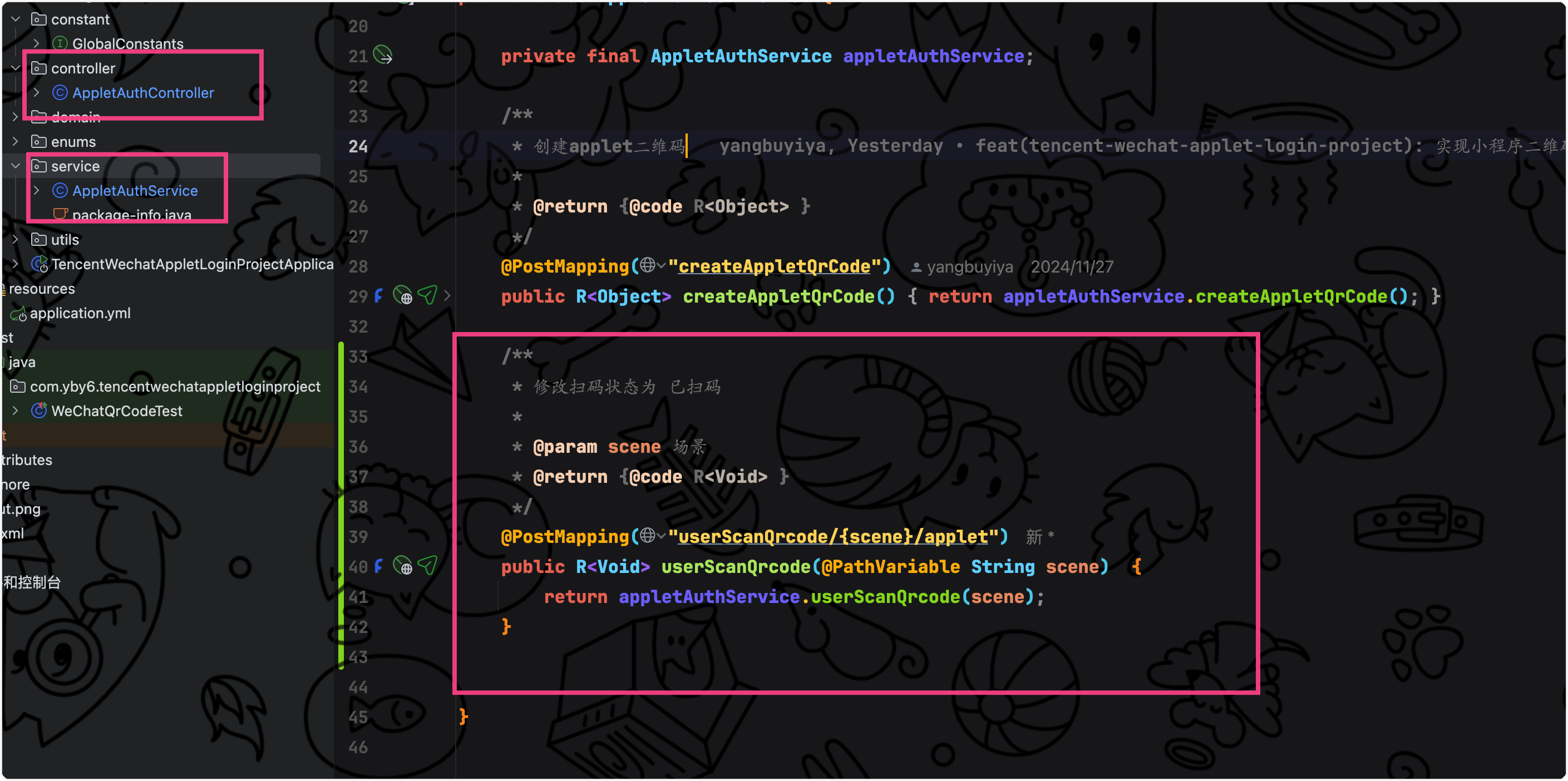
Task: Select AppletAuthController in the project tree
Action: pyautogui.click(x=142, y=92)
